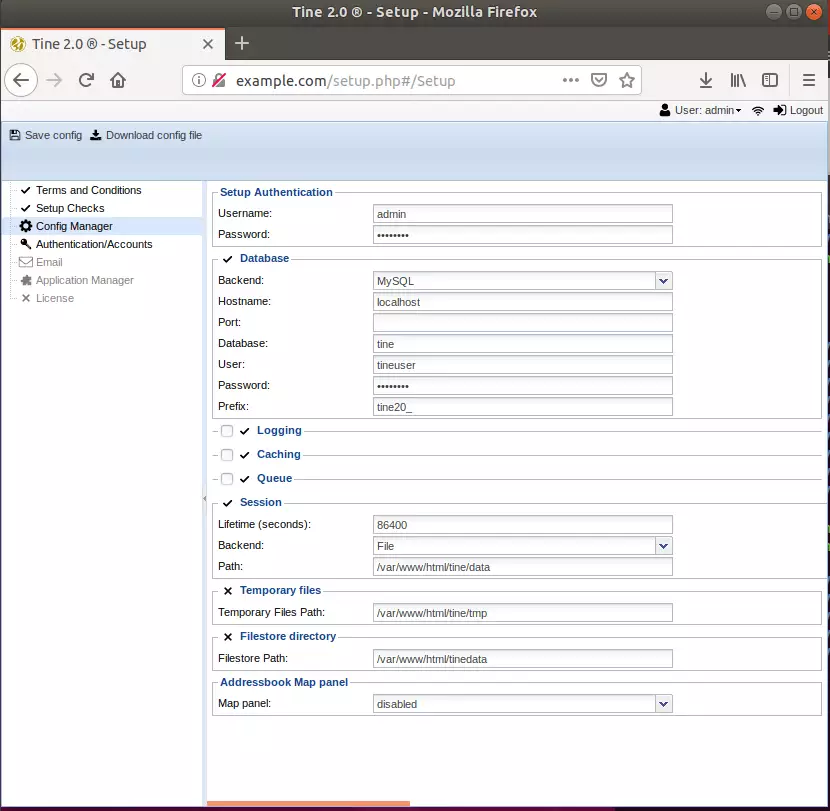
Task: Click the browser address bar URL
Action: (x=345, y=80)
